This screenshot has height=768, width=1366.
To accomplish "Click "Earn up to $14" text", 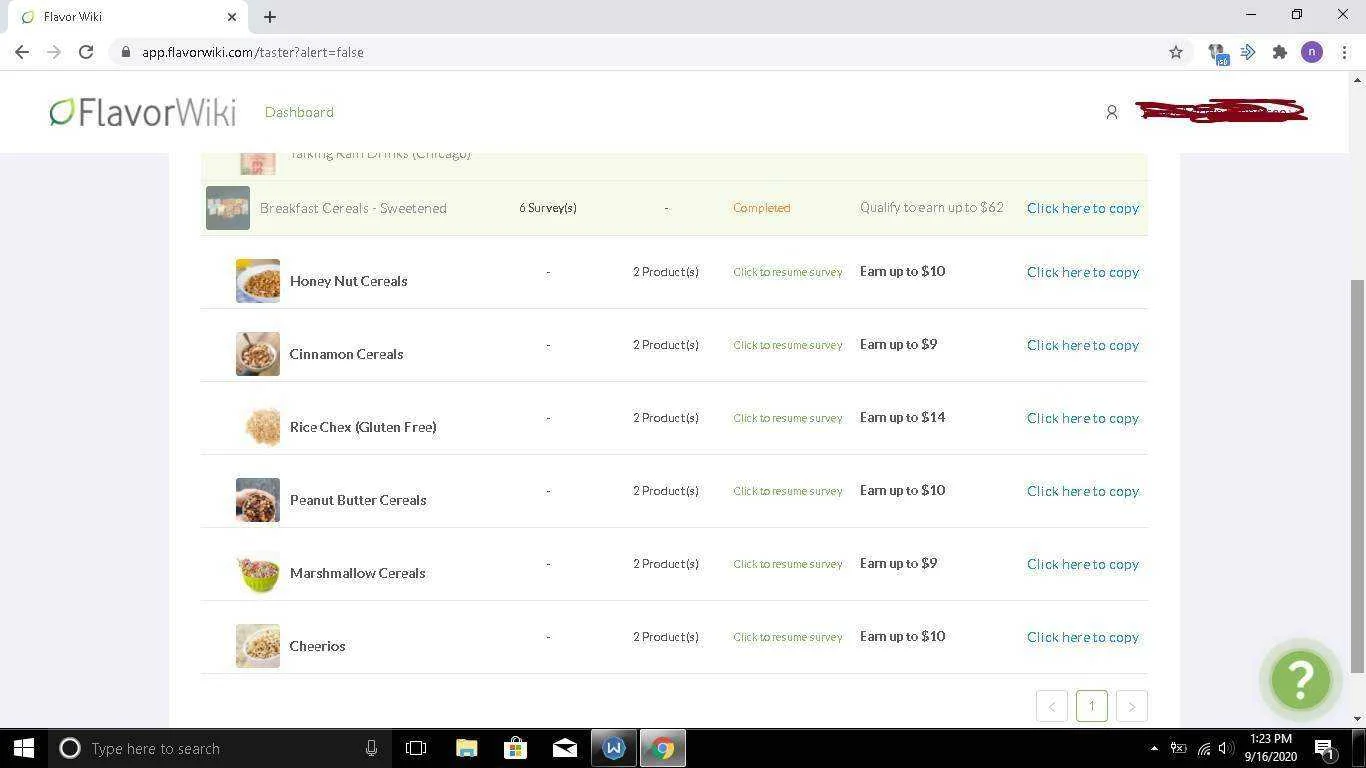I will 903,417.
